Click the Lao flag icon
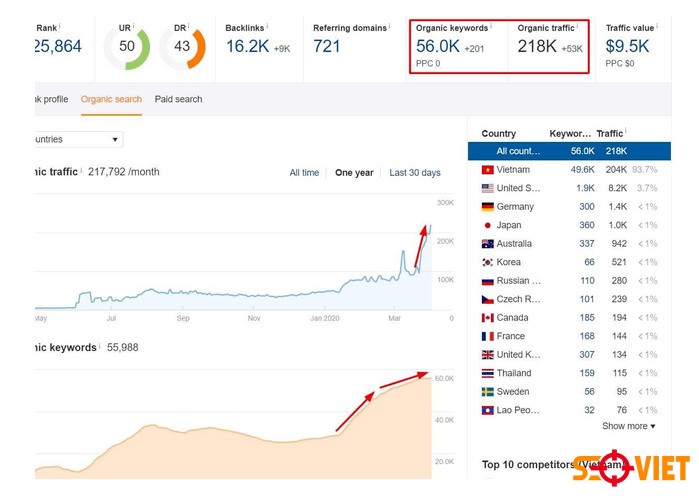The image size is (699, 498). [488, 410]
